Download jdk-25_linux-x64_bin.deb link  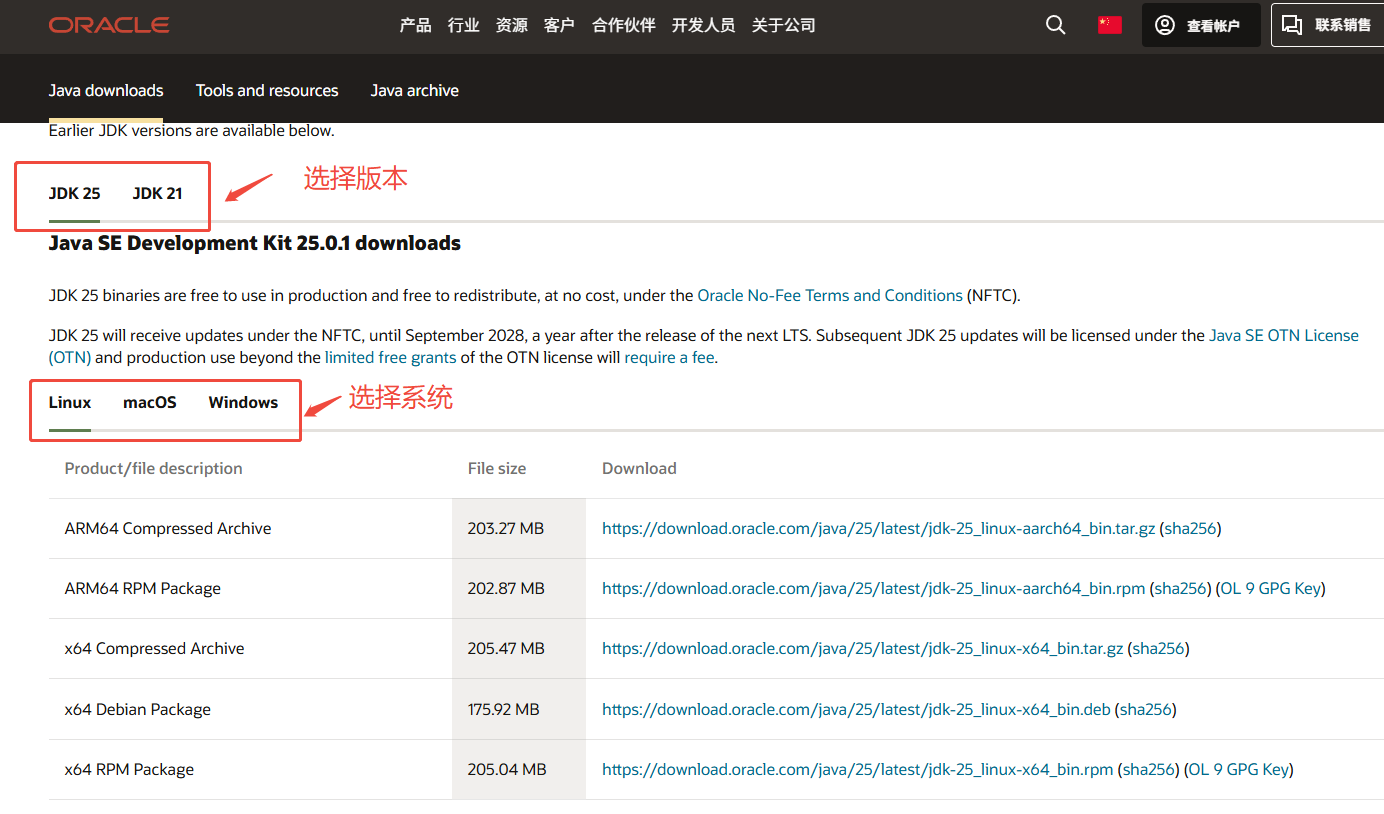pos(856,709)
